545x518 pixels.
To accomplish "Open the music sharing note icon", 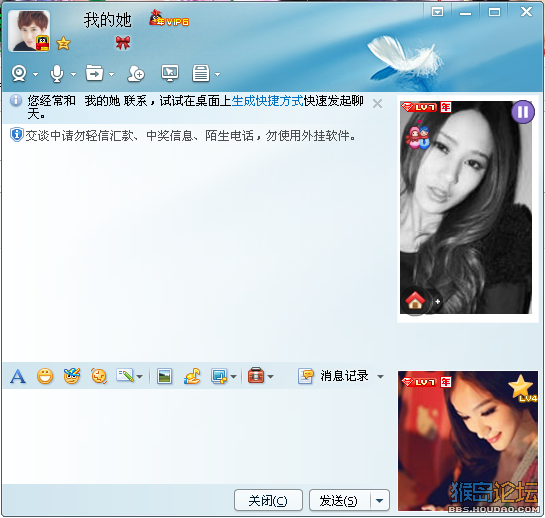I will point(192,376).
